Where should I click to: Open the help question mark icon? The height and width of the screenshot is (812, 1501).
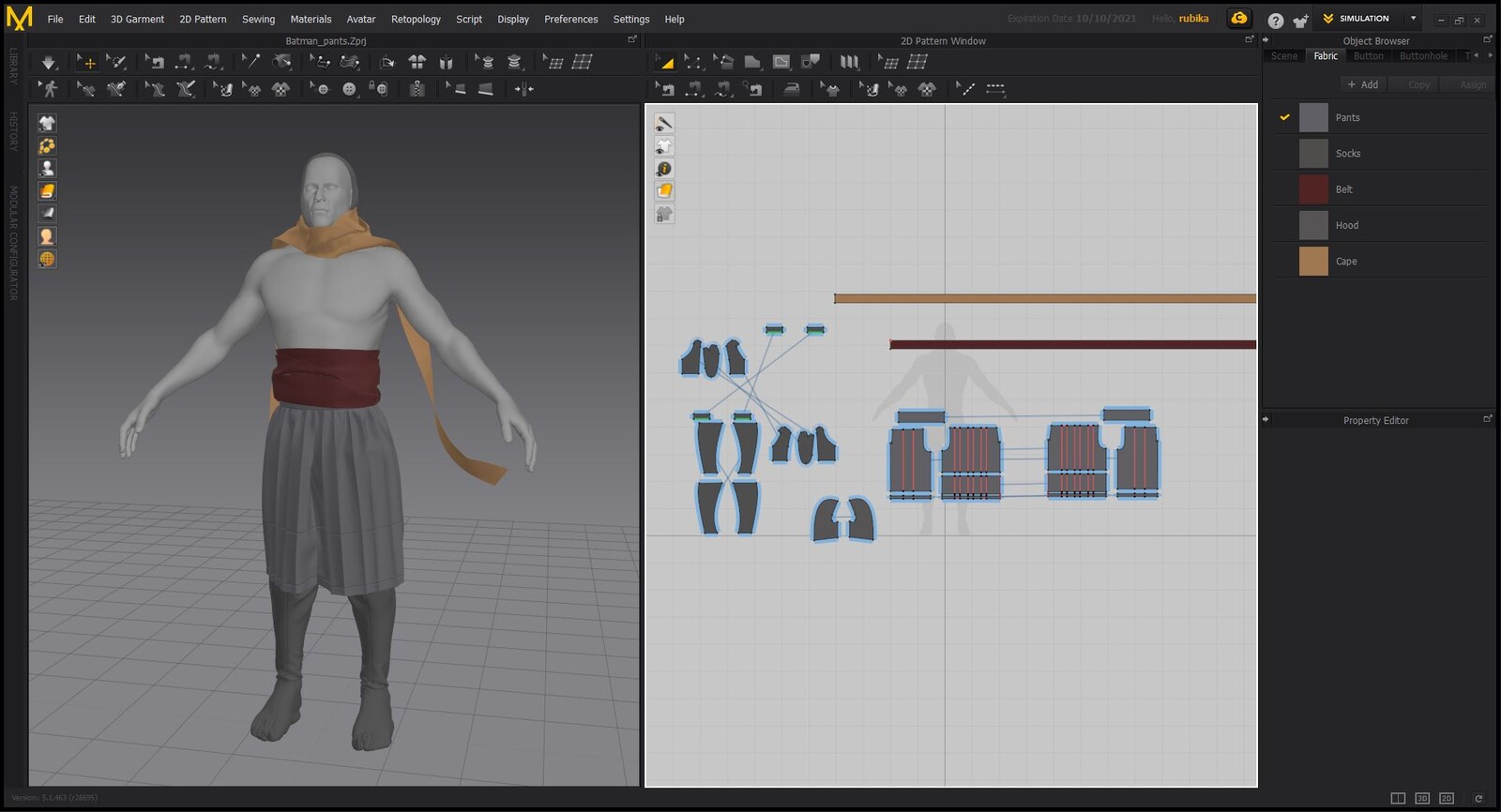[x=1275, y=20]
